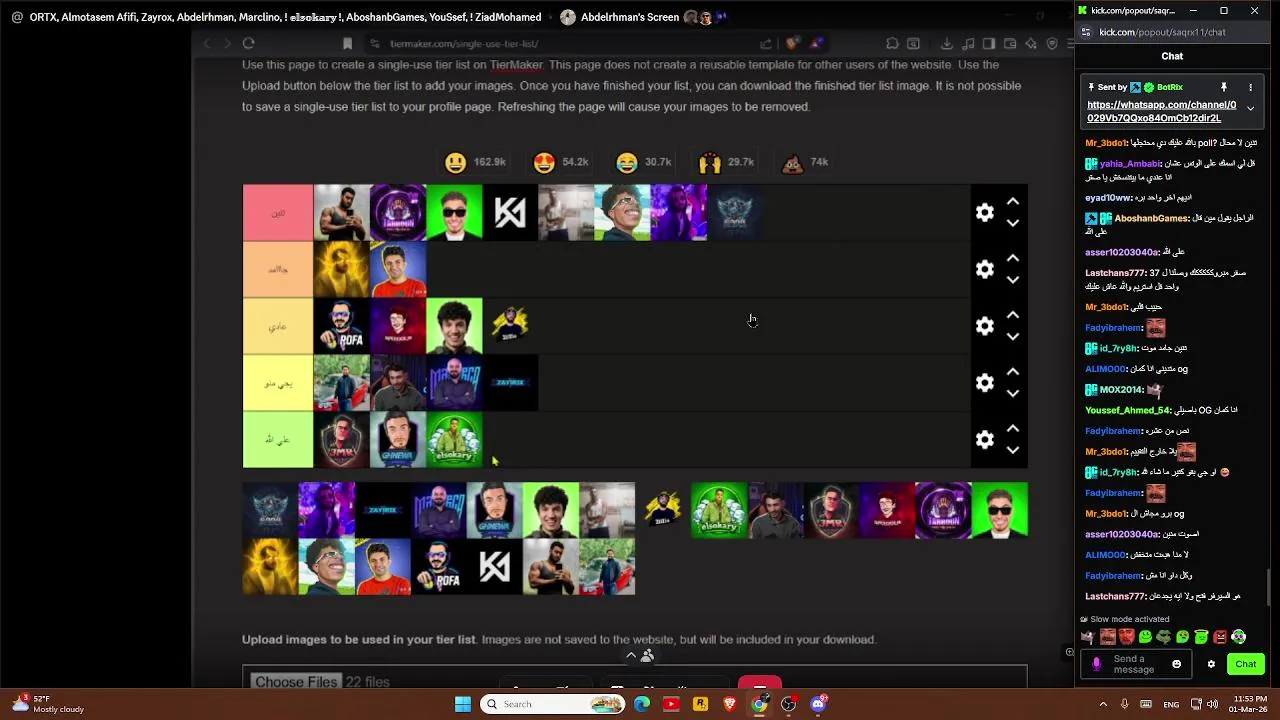This screenshot has height=720, width=1280.
Task: Open settings gear for the ROFA tier row
Action: [985, 326]
